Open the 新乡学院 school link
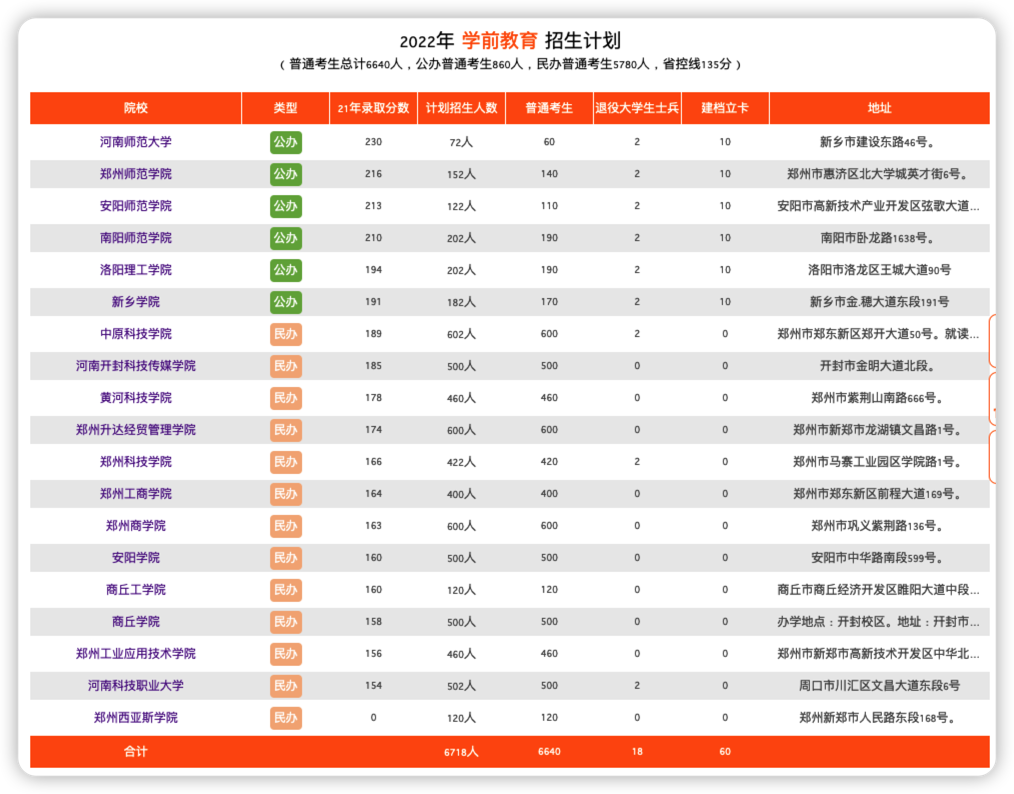The height and width of the screenshot is (794, 1014). coord(135,302)
